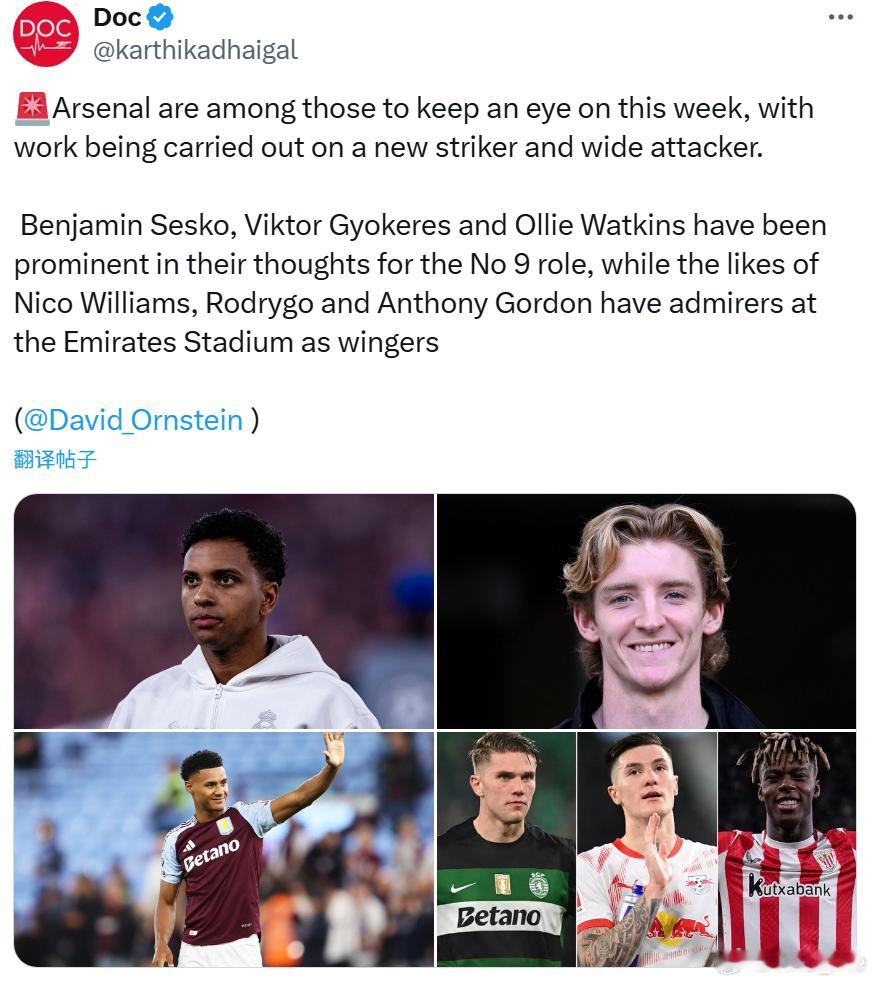The width and height of the screenshot is (875, 983).
Task: Click the Betano logo on the maroon shirt
Action: click(211, 856)
